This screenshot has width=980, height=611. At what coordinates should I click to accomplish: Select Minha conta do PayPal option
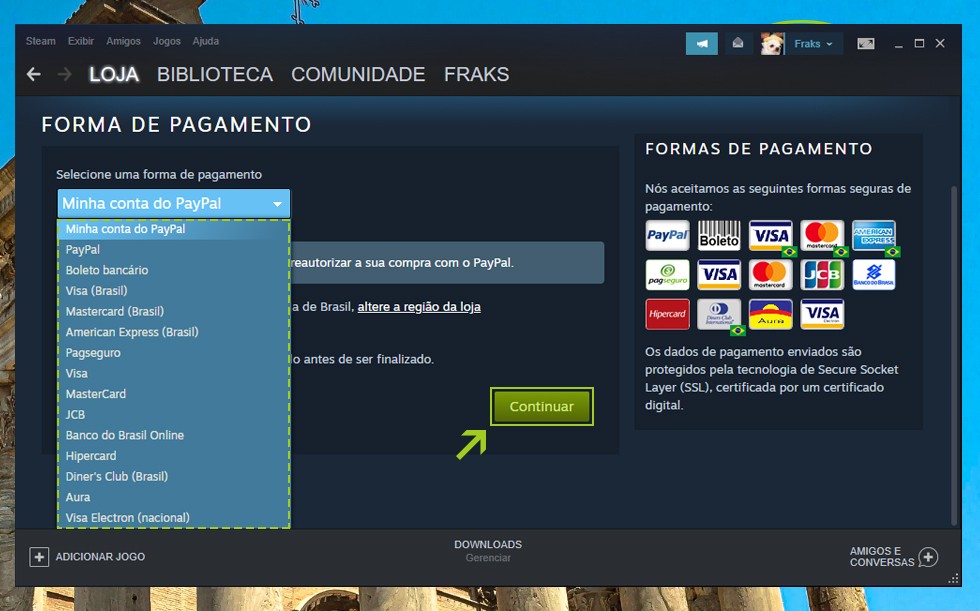[x=173, y=229]
